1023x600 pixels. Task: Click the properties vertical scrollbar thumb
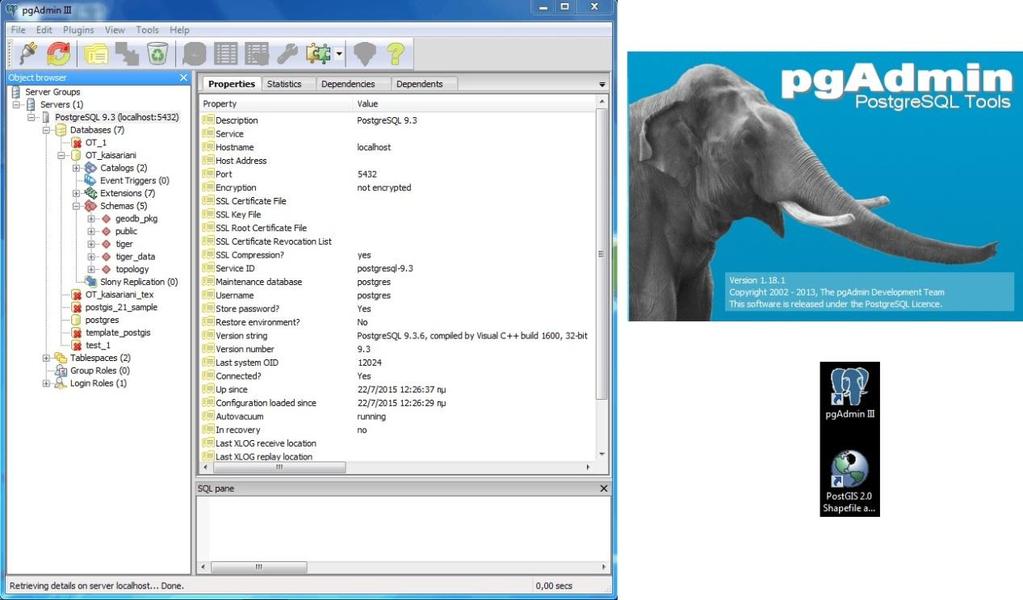tap(602, 254)
